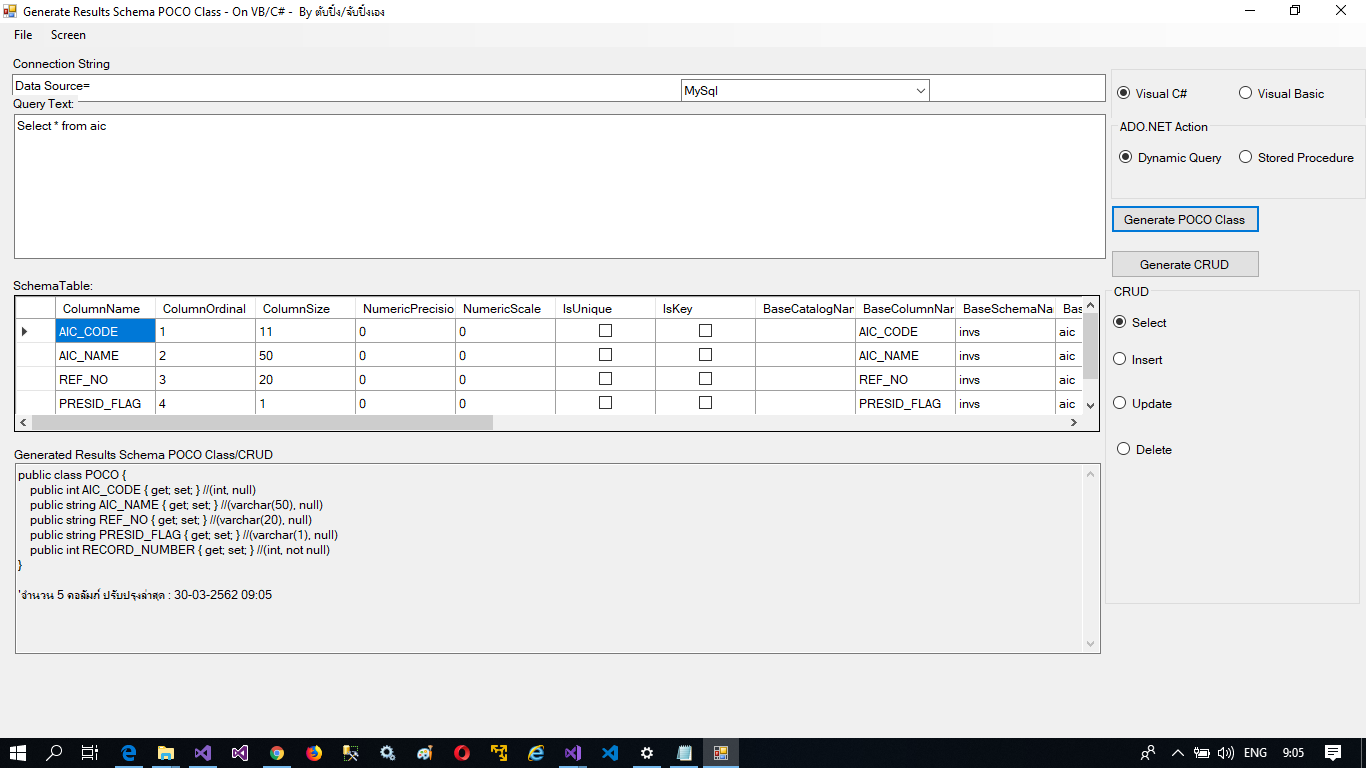Select the Visual Basic language option

[1245, 93]
